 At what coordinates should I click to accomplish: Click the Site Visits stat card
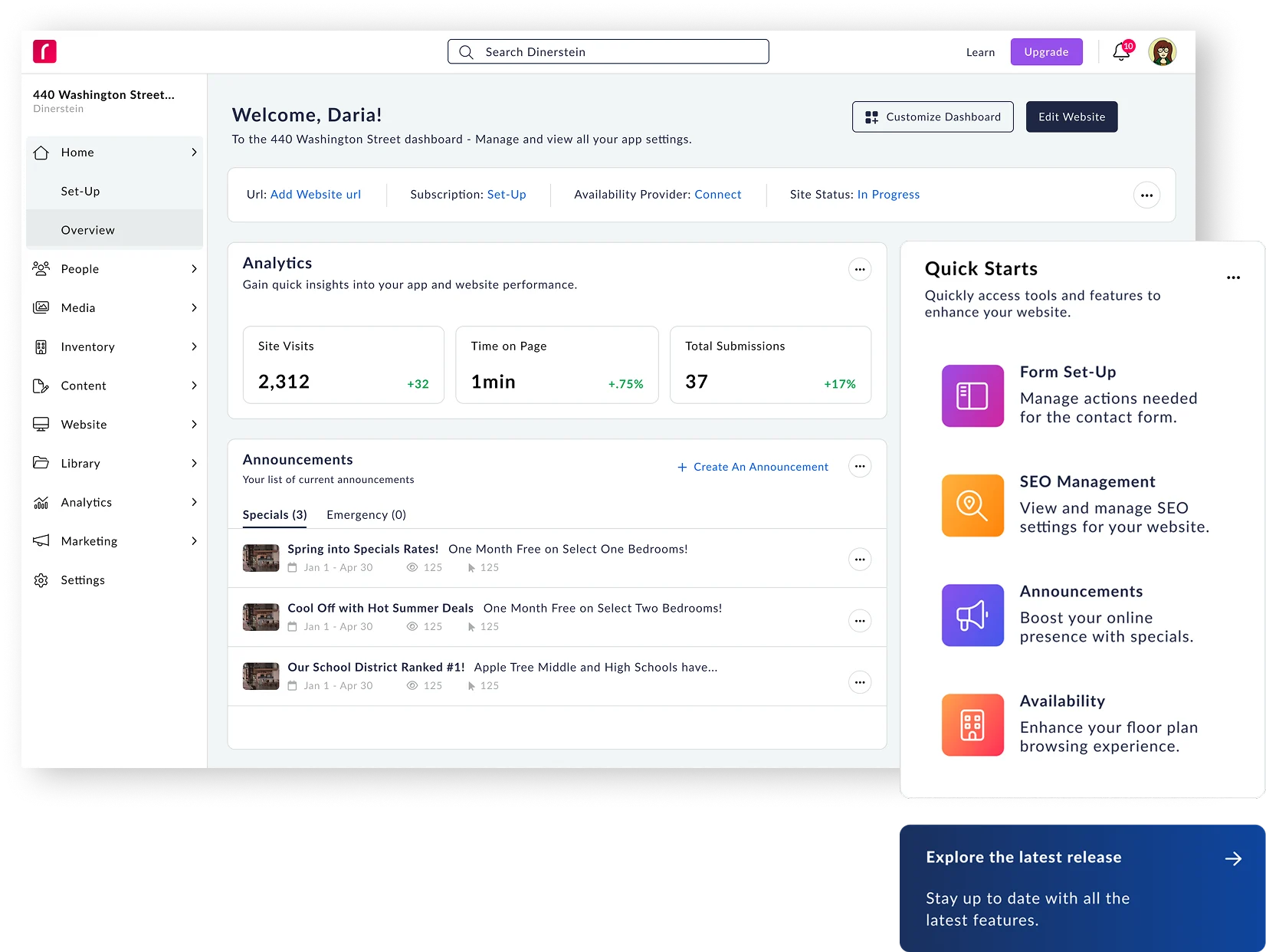coord(343,365)
